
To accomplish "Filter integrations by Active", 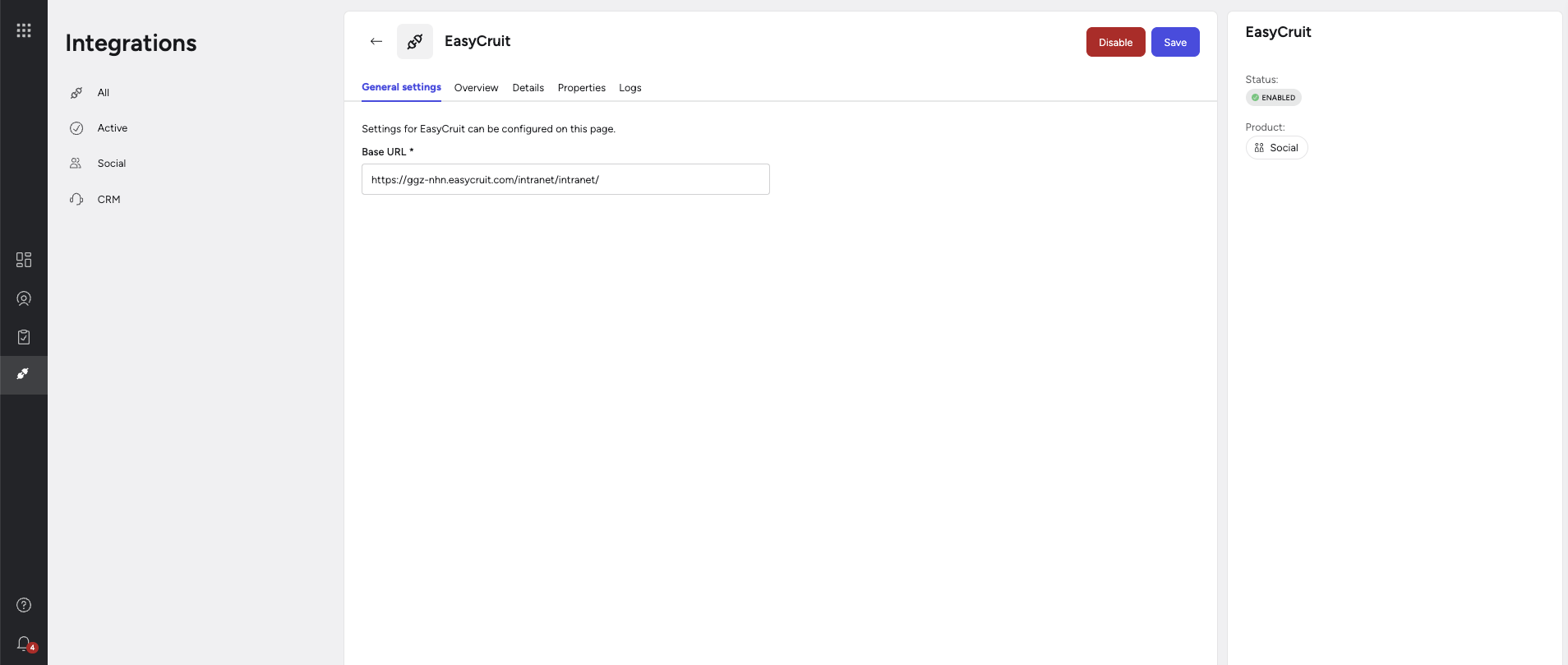I will coord(113,128).
